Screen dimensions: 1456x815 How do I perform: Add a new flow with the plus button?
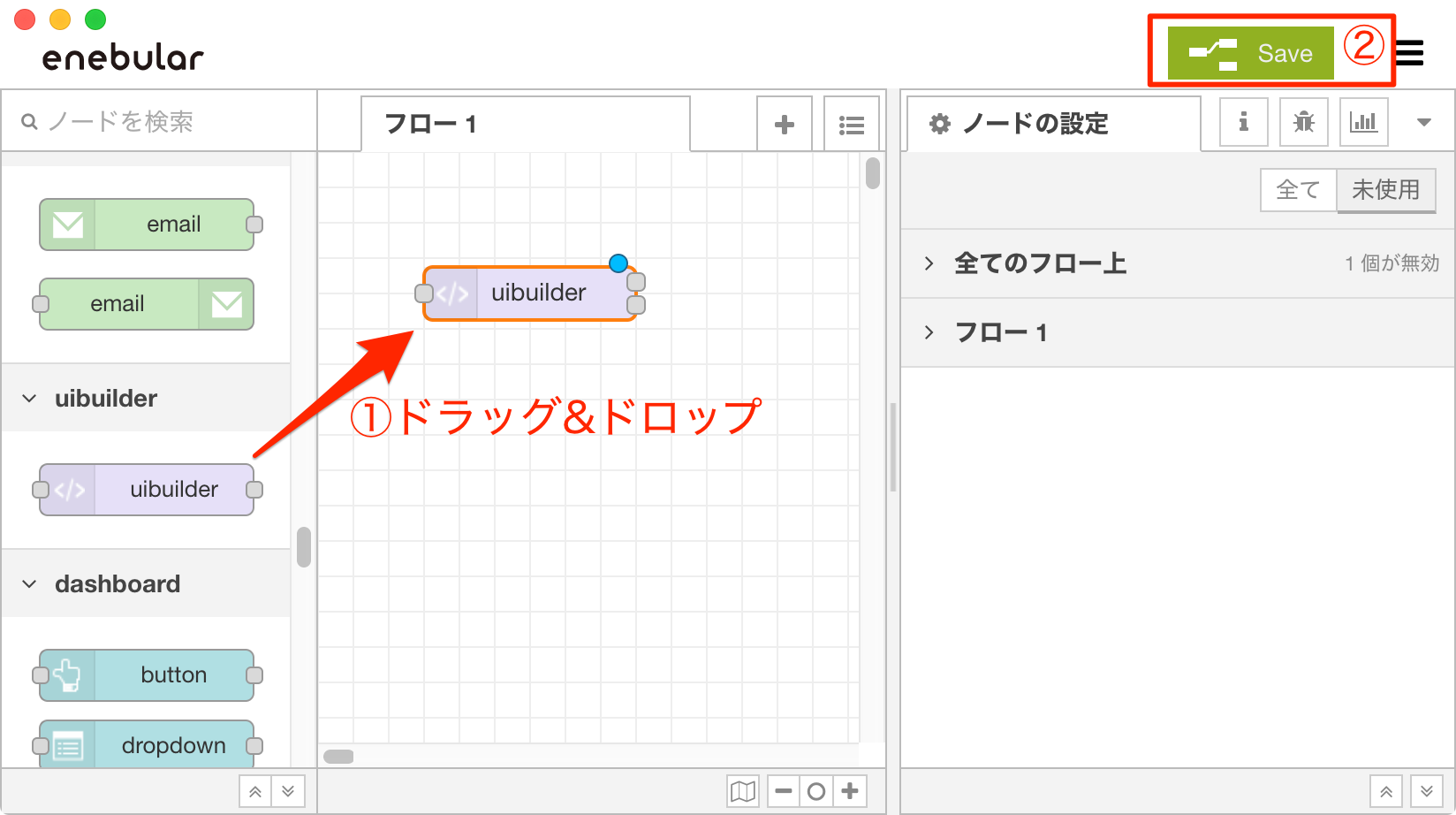point(784,124)
